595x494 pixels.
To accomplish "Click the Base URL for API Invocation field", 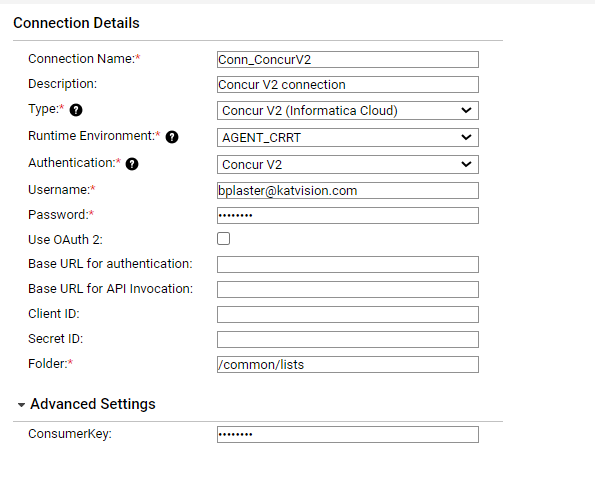I will [x=348, y=289].
